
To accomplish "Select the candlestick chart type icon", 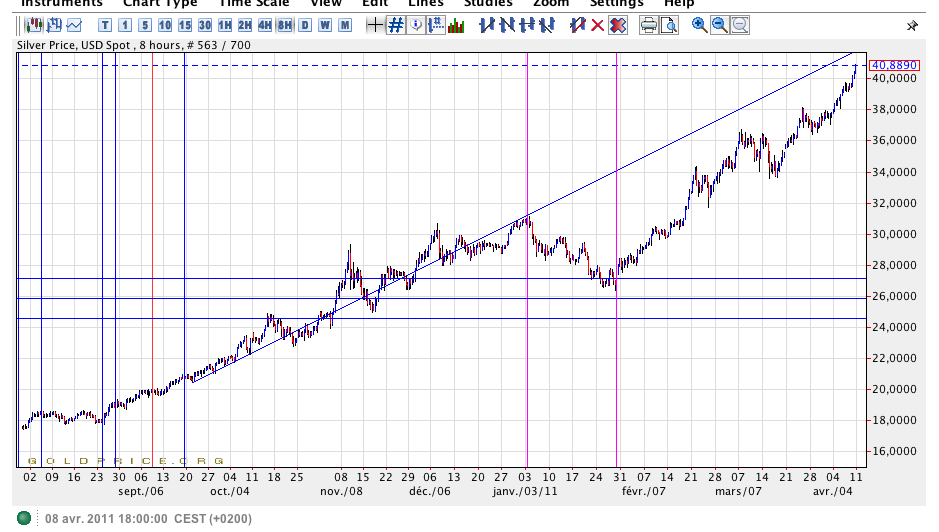I will click(x=34, y=25).
